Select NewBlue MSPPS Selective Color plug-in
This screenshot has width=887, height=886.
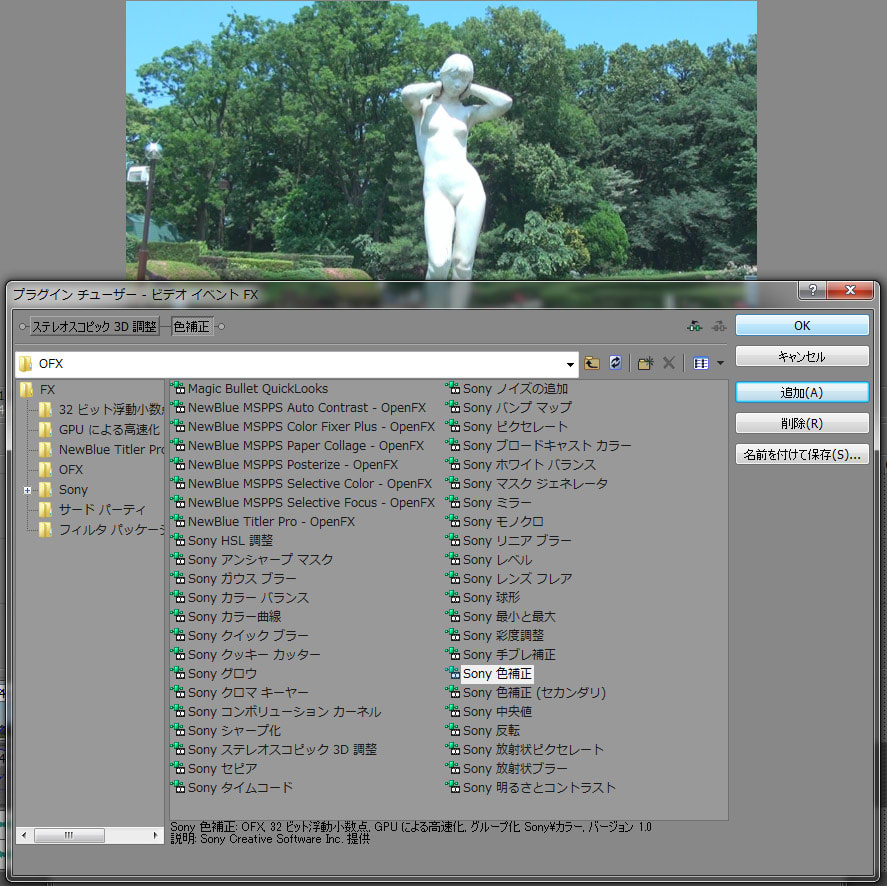click(x=302, y=484)
